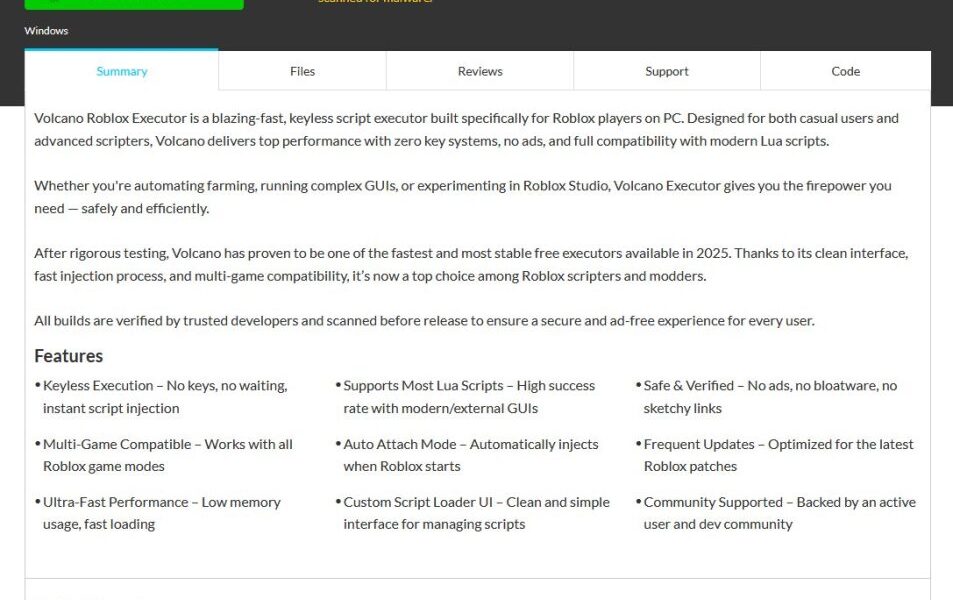Screen dimensions: 953x600
Task: Click the Community Supported feature bullet
Action: [x=780, y=512]
